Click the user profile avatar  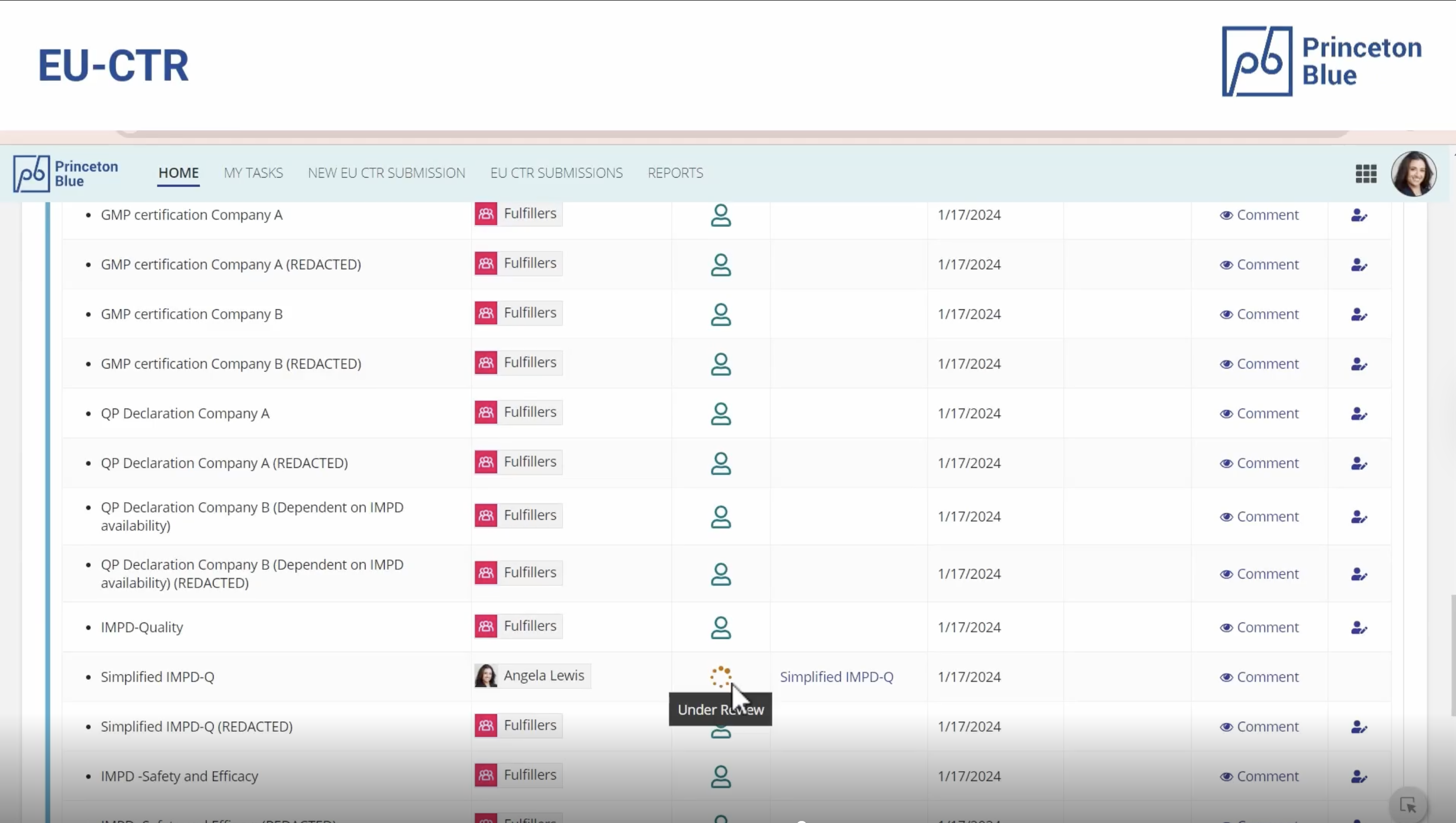click(x=1413, y=174)
